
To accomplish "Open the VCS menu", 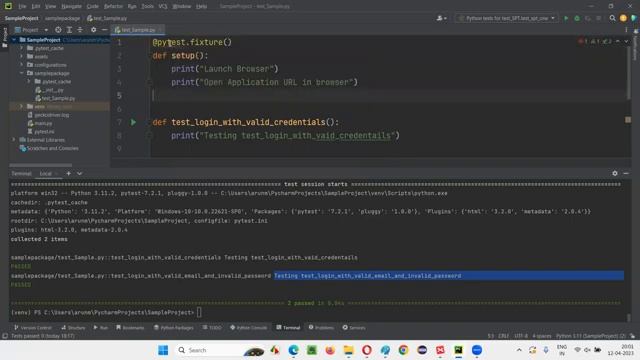I will tap(162, 6).
